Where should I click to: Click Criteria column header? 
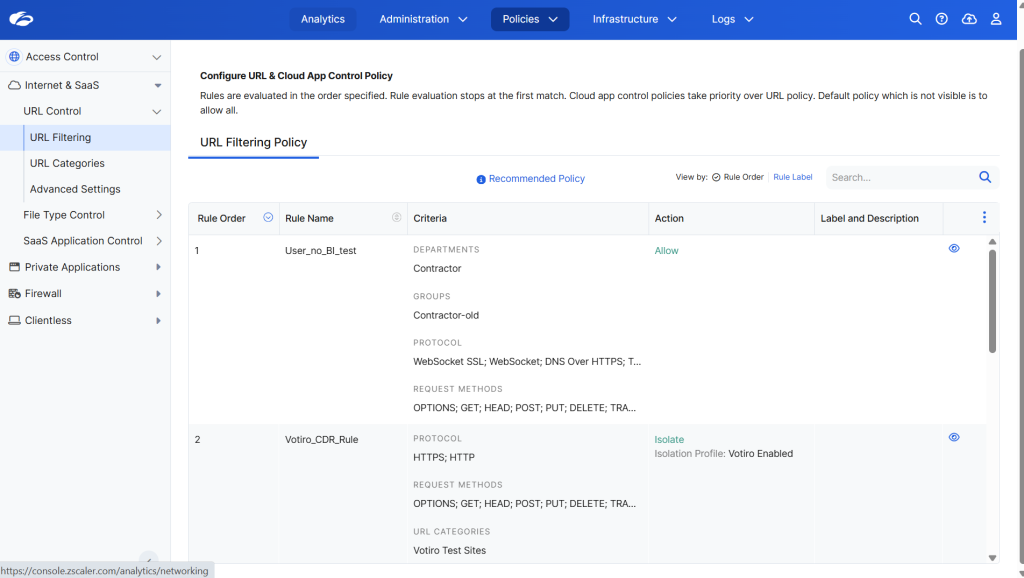click(x=430, y=218)
